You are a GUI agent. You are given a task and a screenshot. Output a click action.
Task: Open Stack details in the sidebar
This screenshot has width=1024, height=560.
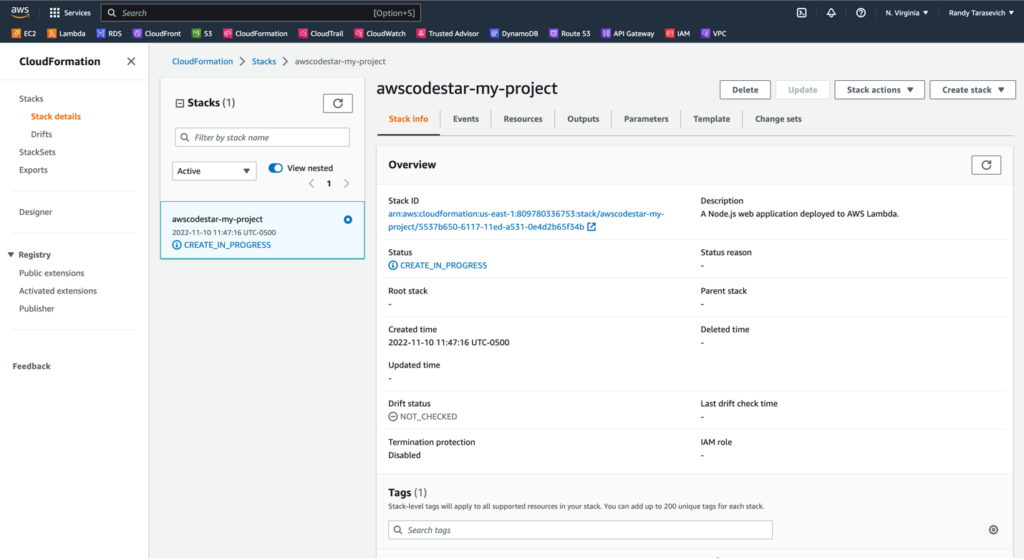tap(56, 116)
